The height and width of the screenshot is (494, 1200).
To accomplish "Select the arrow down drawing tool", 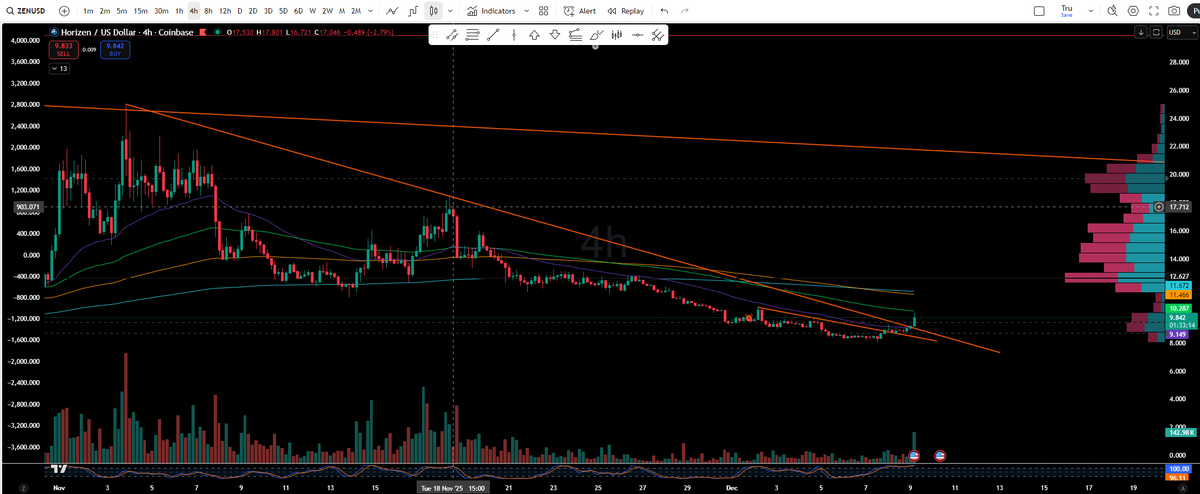I will point(554,35).
